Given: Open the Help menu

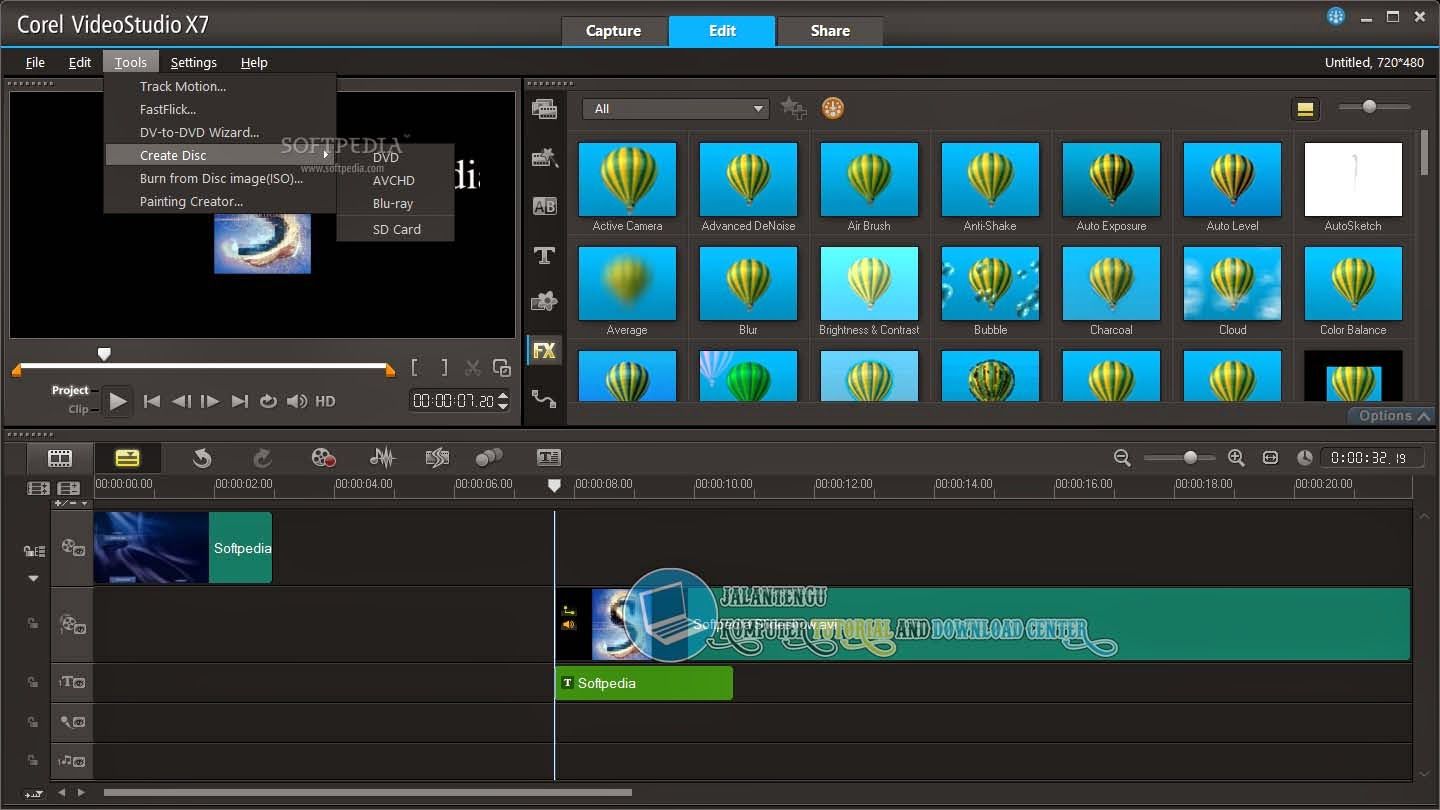Looking at the screenshot, I should [x=254, y=62].
